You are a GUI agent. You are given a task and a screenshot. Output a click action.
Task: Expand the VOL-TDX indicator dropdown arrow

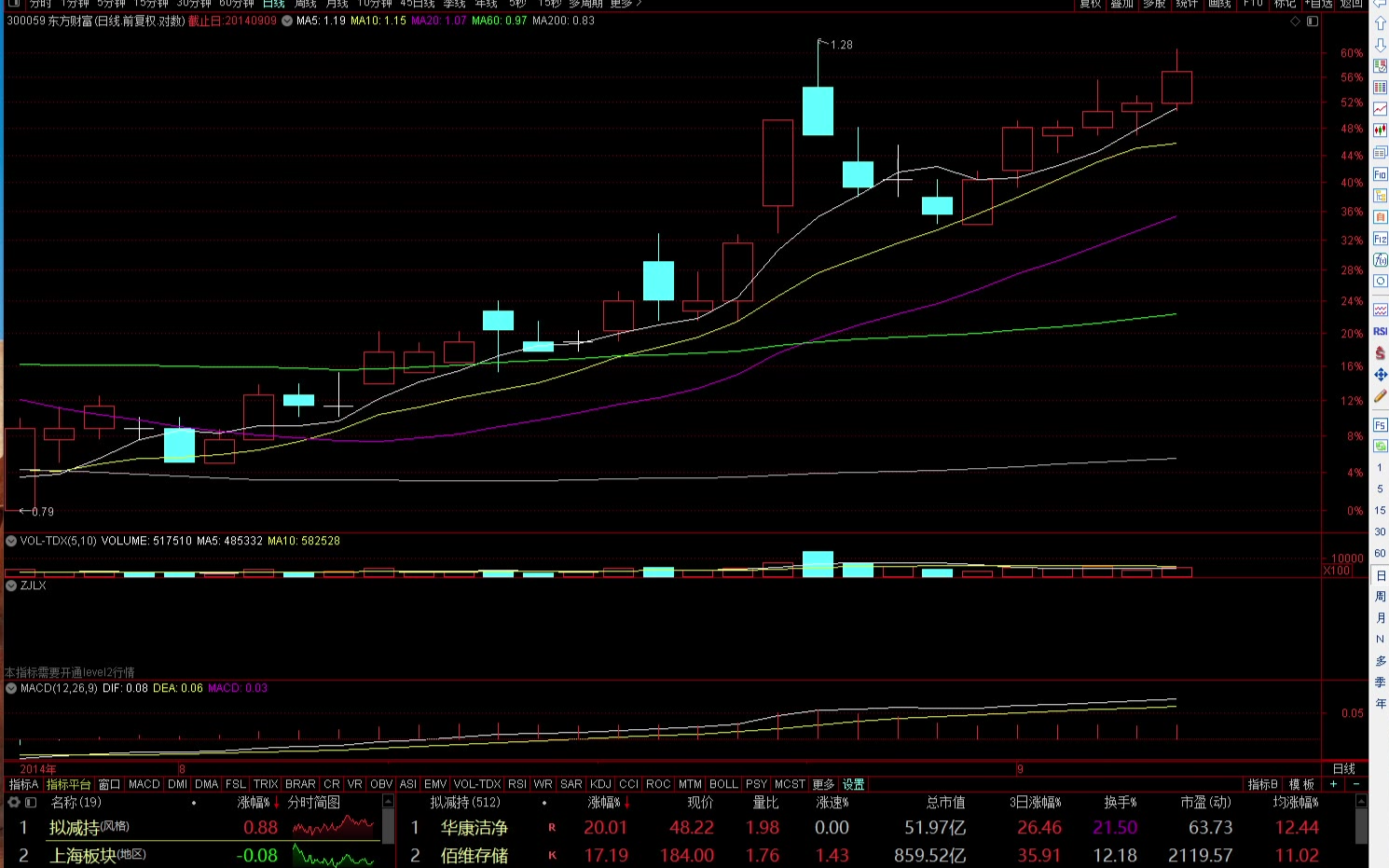coord(11,541)
